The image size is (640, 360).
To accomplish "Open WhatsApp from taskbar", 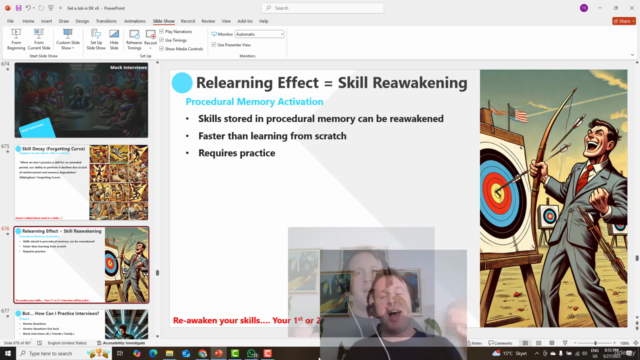I will pos(251,353).
